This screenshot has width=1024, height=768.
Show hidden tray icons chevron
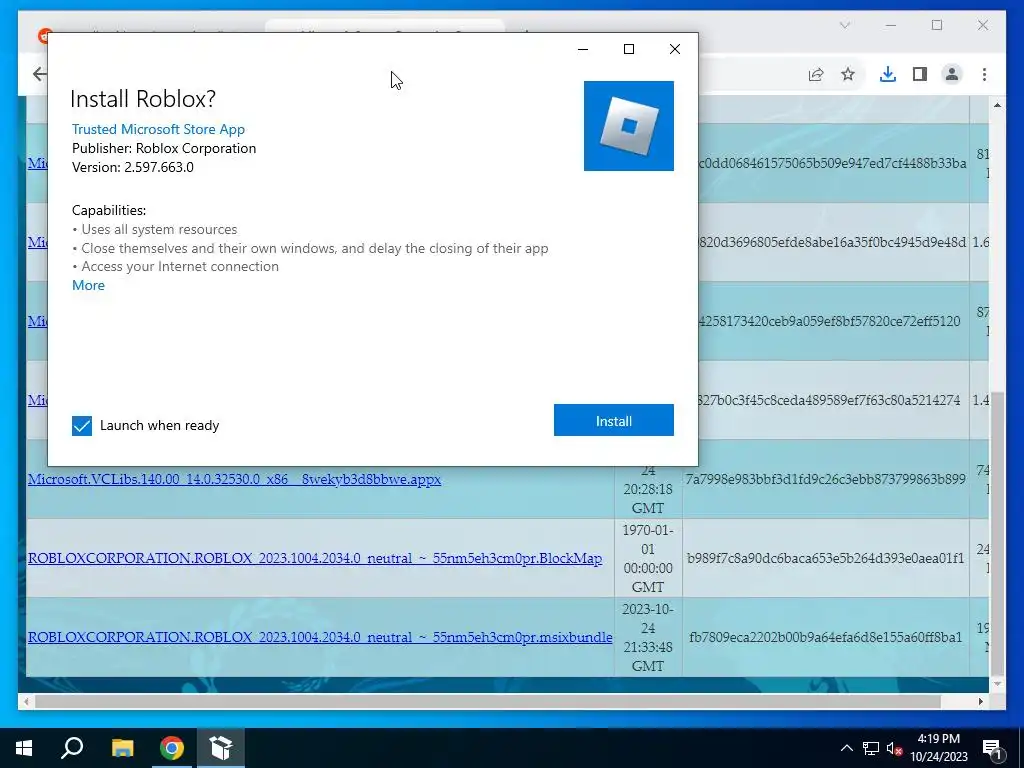[846, 748]
